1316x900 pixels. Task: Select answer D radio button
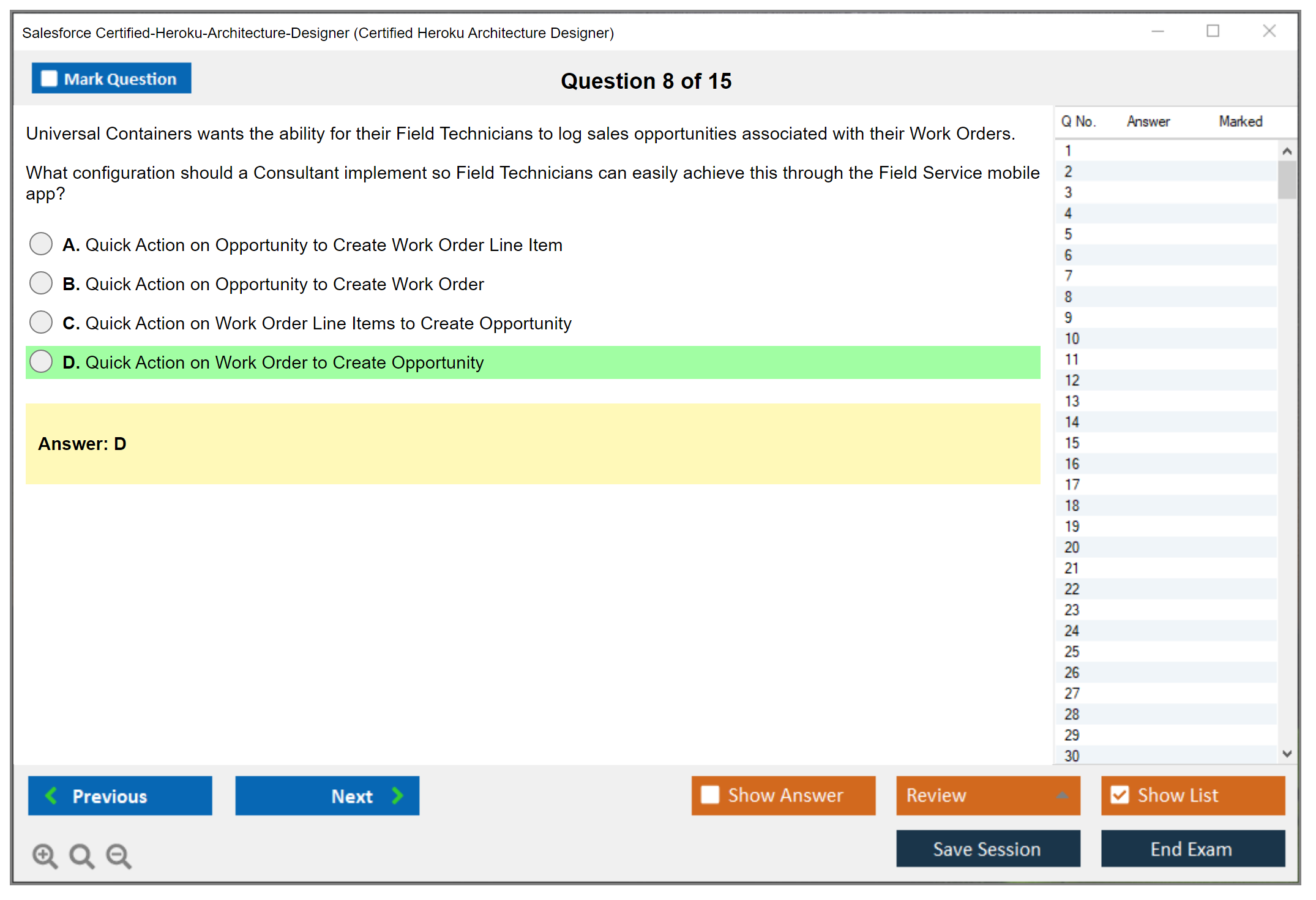(41, 361)
